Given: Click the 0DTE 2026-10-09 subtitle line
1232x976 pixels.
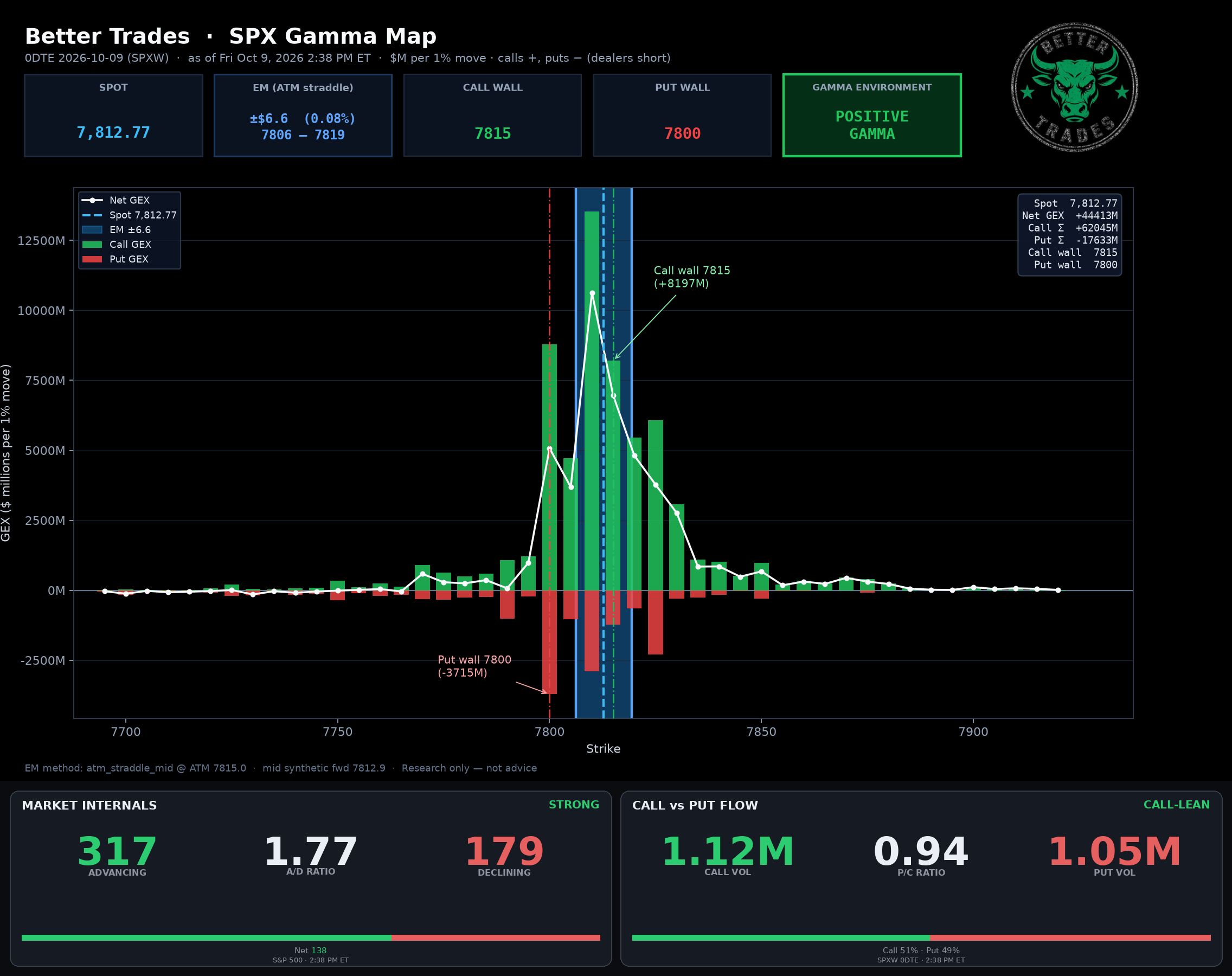Looking at the screenshot, I should coord(348,58).
